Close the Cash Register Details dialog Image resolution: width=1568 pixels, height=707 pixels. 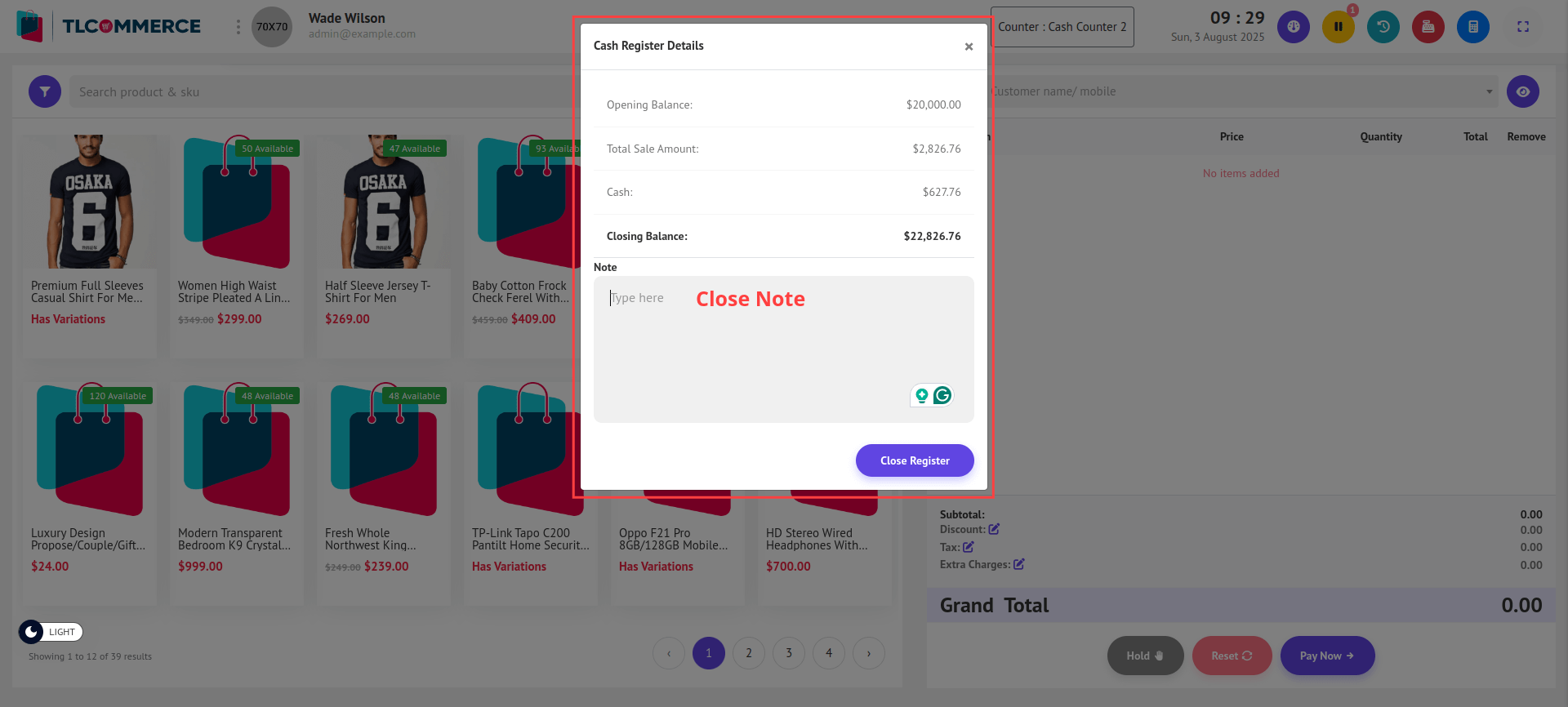click(x=968, y=47)
